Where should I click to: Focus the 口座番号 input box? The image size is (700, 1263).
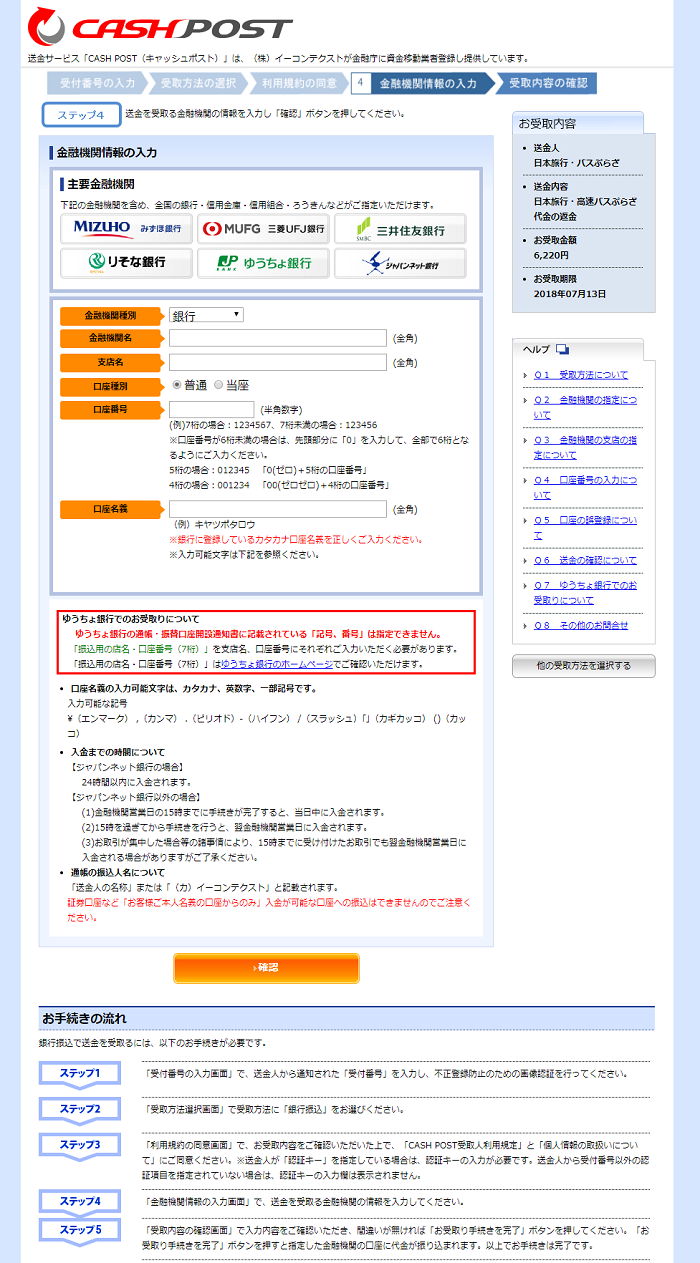(x=212, y=409)
